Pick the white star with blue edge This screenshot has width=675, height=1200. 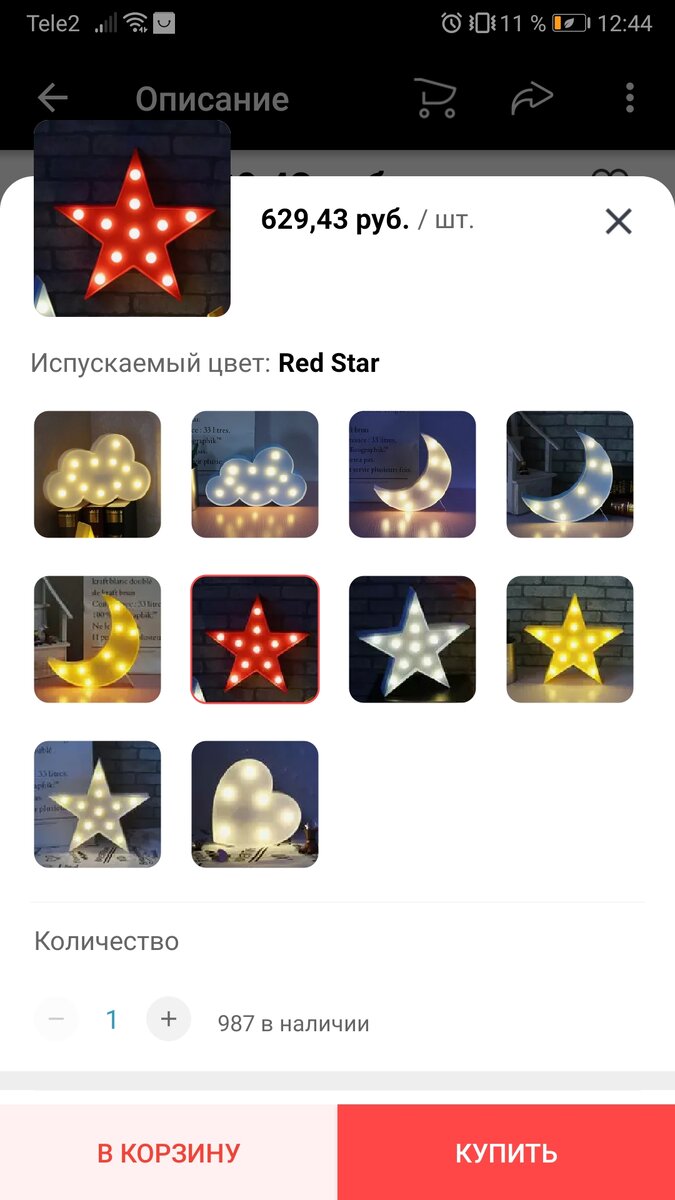tap(412, 639)
